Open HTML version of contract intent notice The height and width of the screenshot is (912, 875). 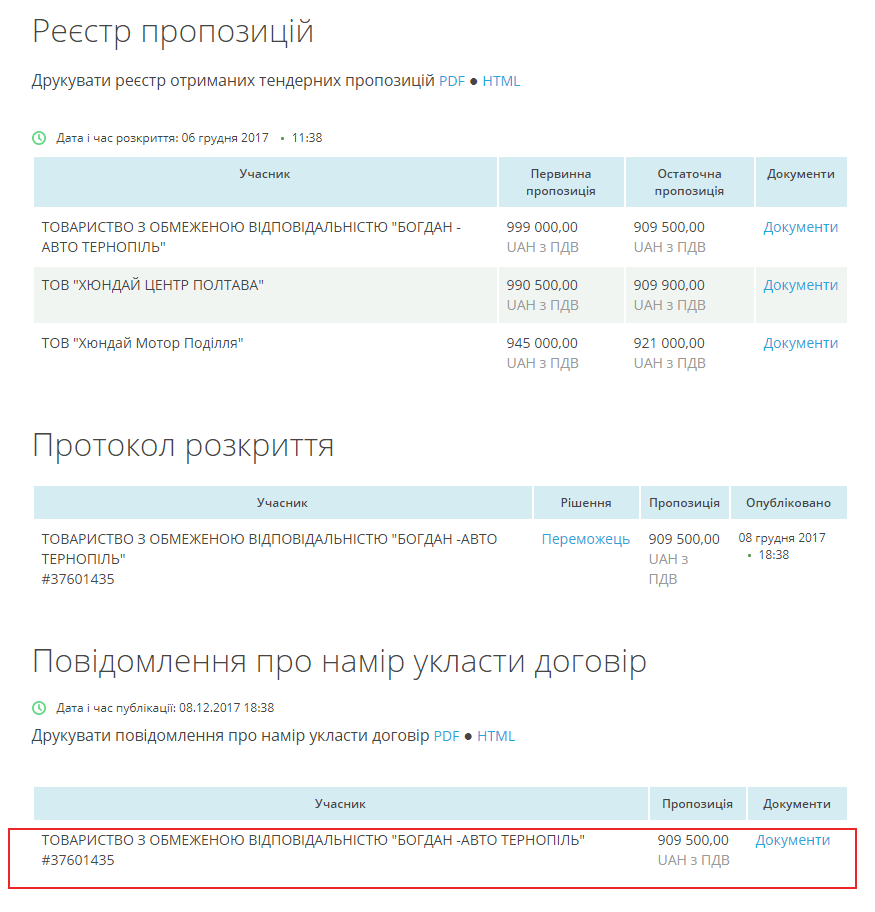click(496, 736)
